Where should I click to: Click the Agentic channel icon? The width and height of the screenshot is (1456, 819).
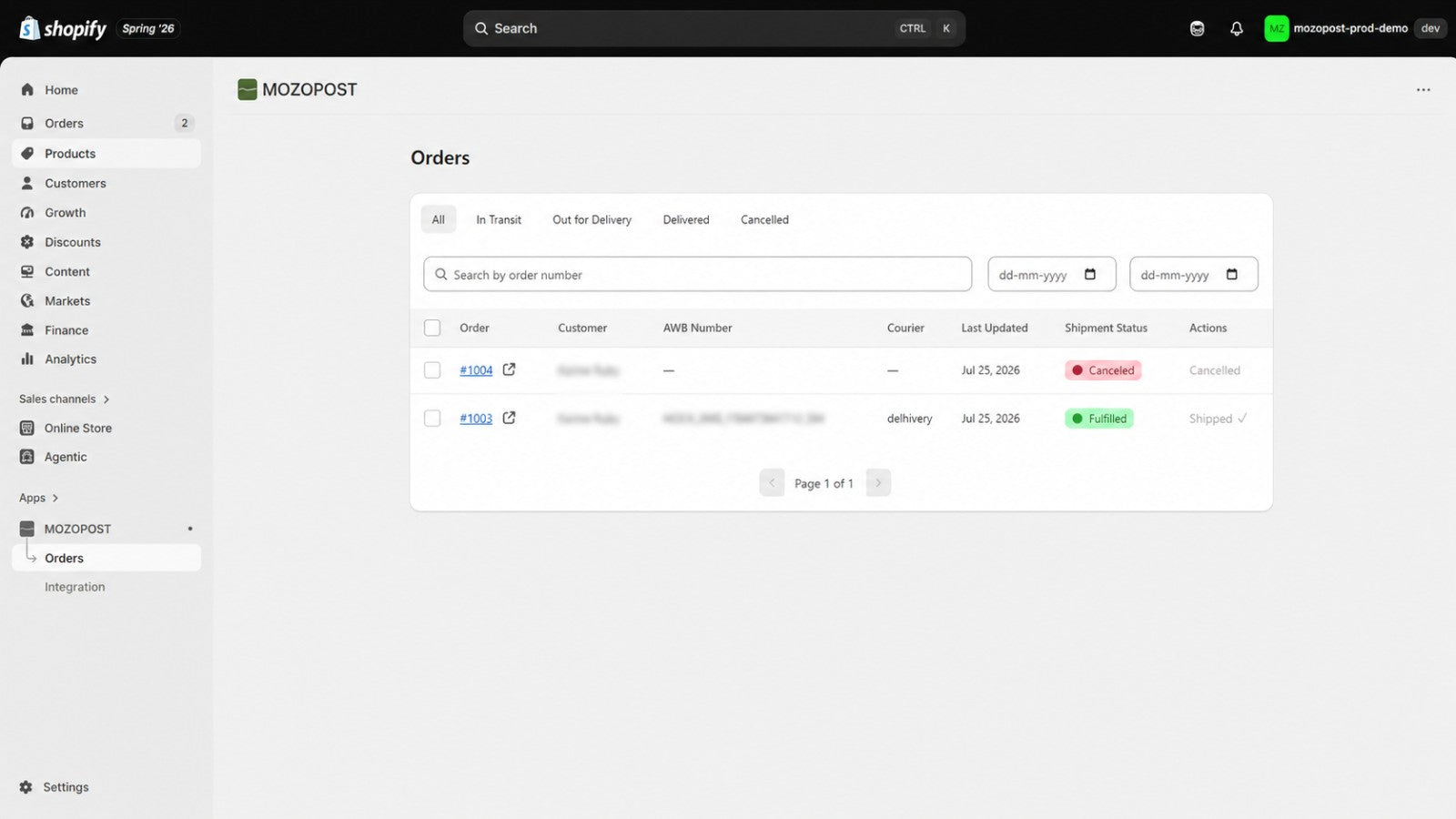coord(27,457)
